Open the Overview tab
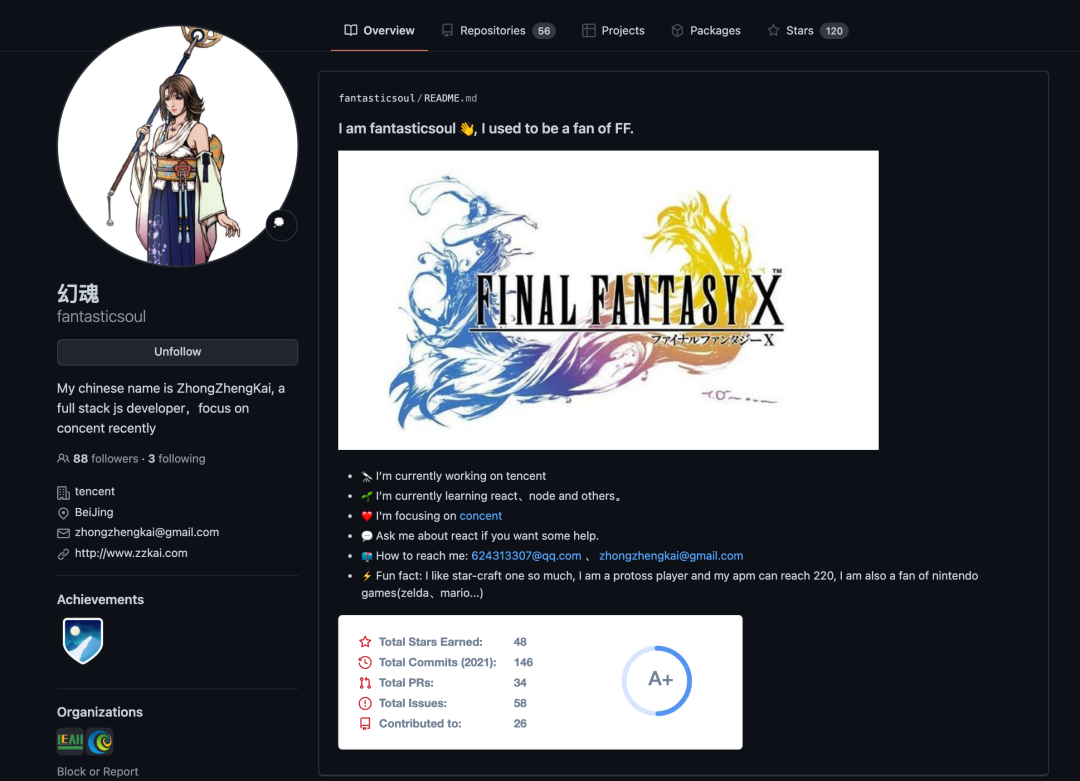The height and width of the screenshot is (781, 1080). point(379,30)
